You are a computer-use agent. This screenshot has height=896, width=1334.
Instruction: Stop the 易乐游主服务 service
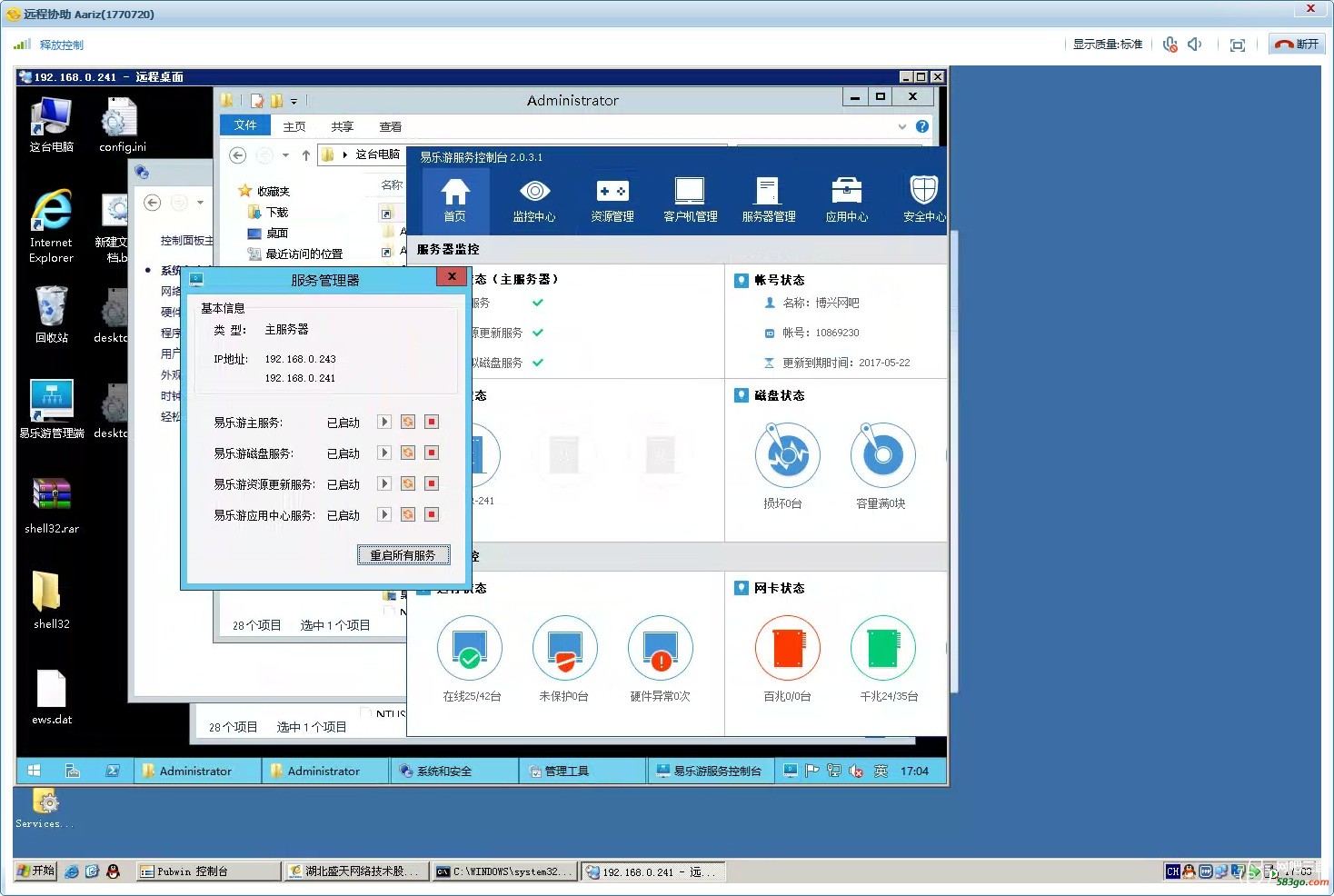click(x=432, y=422)
